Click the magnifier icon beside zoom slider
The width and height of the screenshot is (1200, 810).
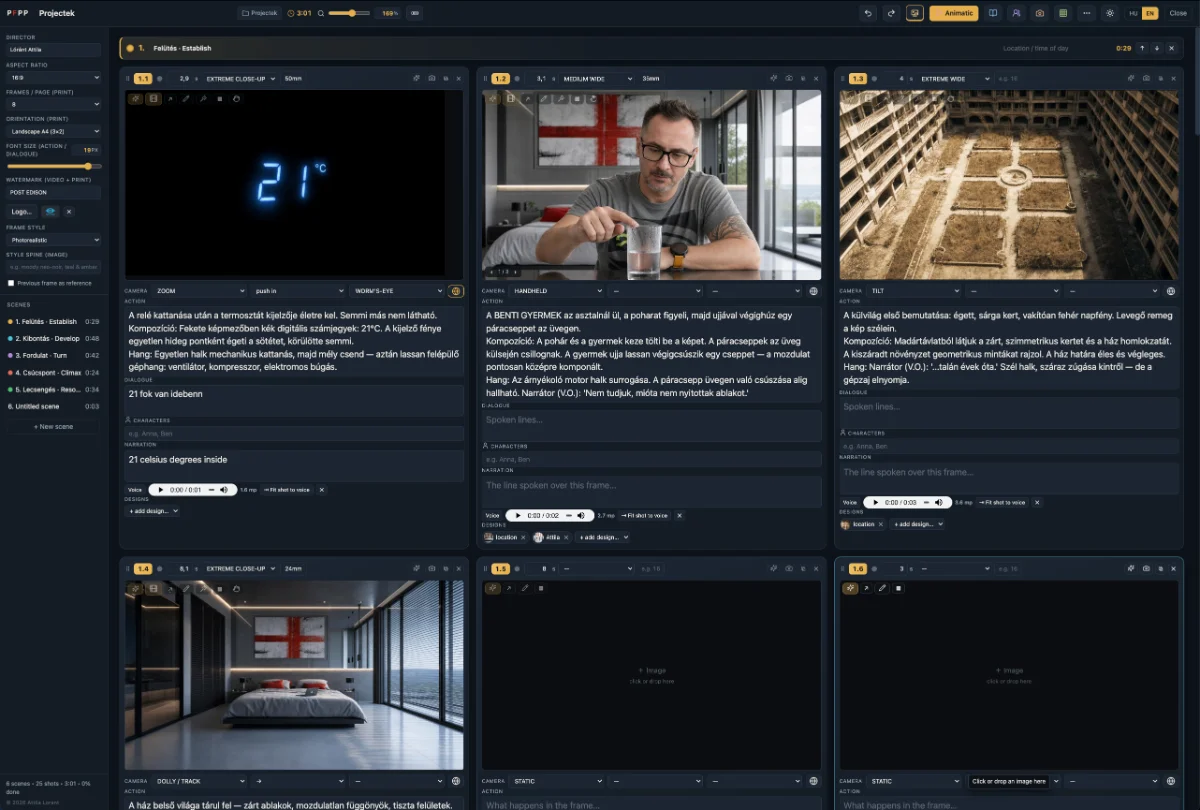point(322,13)
